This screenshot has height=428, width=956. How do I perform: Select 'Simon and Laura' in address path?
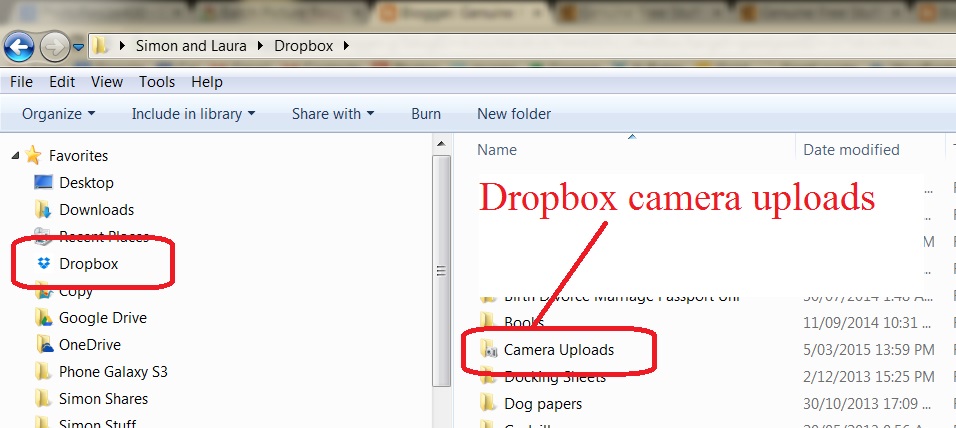click(191, 46)
